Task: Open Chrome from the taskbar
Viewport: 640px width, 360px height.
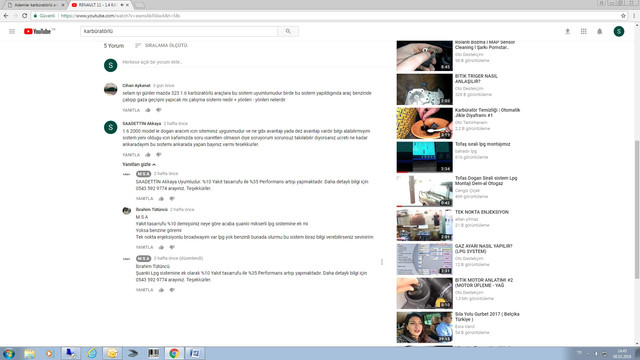Action: tap(174, 353)
